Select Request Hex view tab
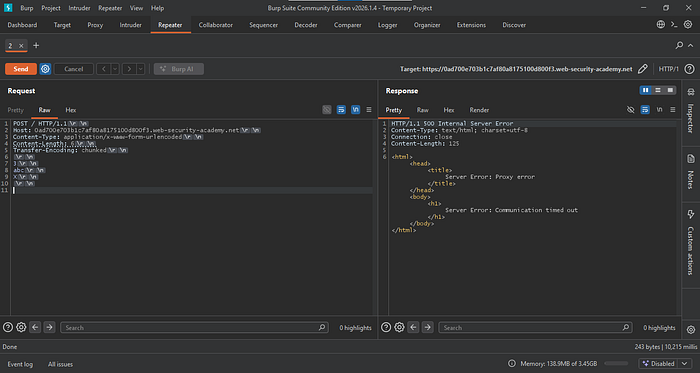700x373 pixels. coord(71,110)
